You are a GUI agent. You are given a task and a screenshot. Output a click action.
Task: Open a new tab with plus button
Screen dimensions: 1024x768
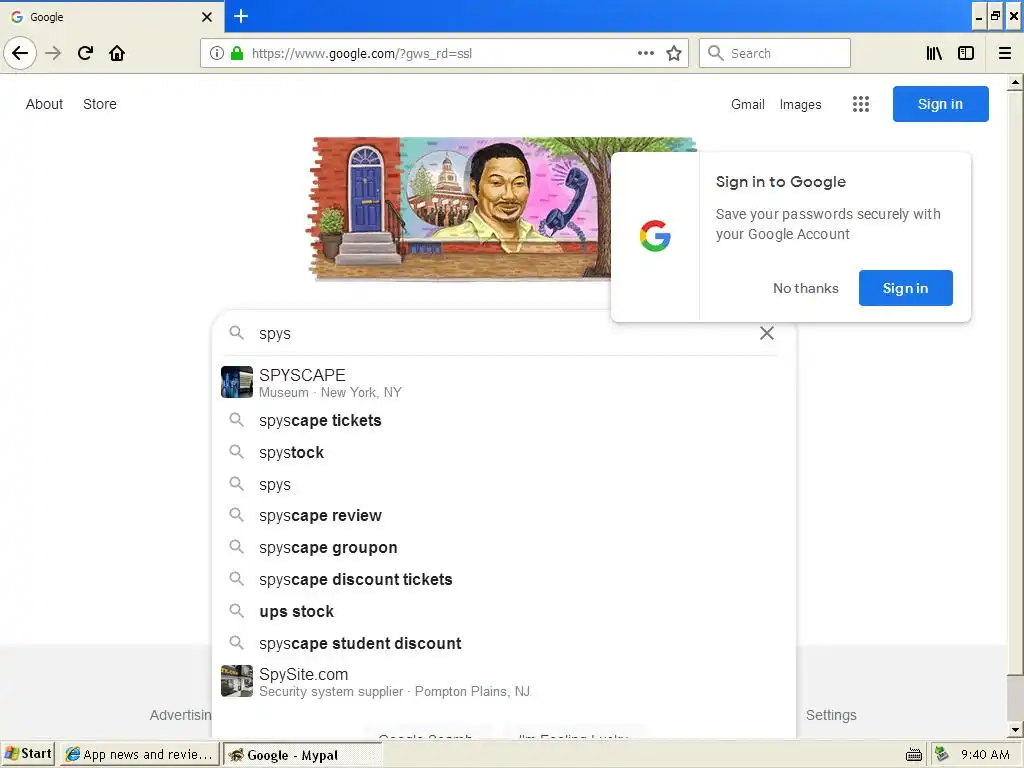tap(241, 16)
